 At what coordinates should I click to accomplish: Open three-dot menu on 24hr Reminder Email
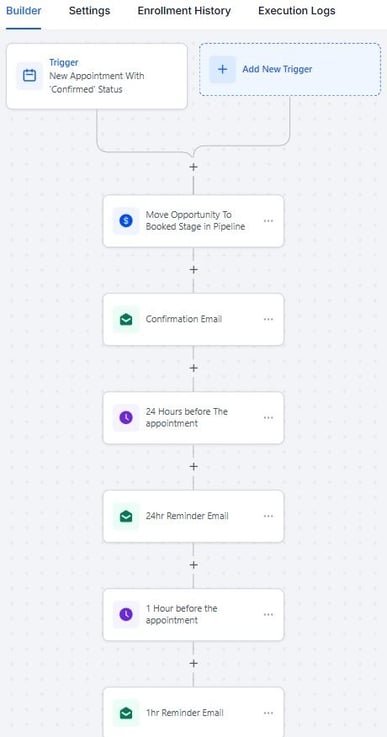click(x=269, y=516)
